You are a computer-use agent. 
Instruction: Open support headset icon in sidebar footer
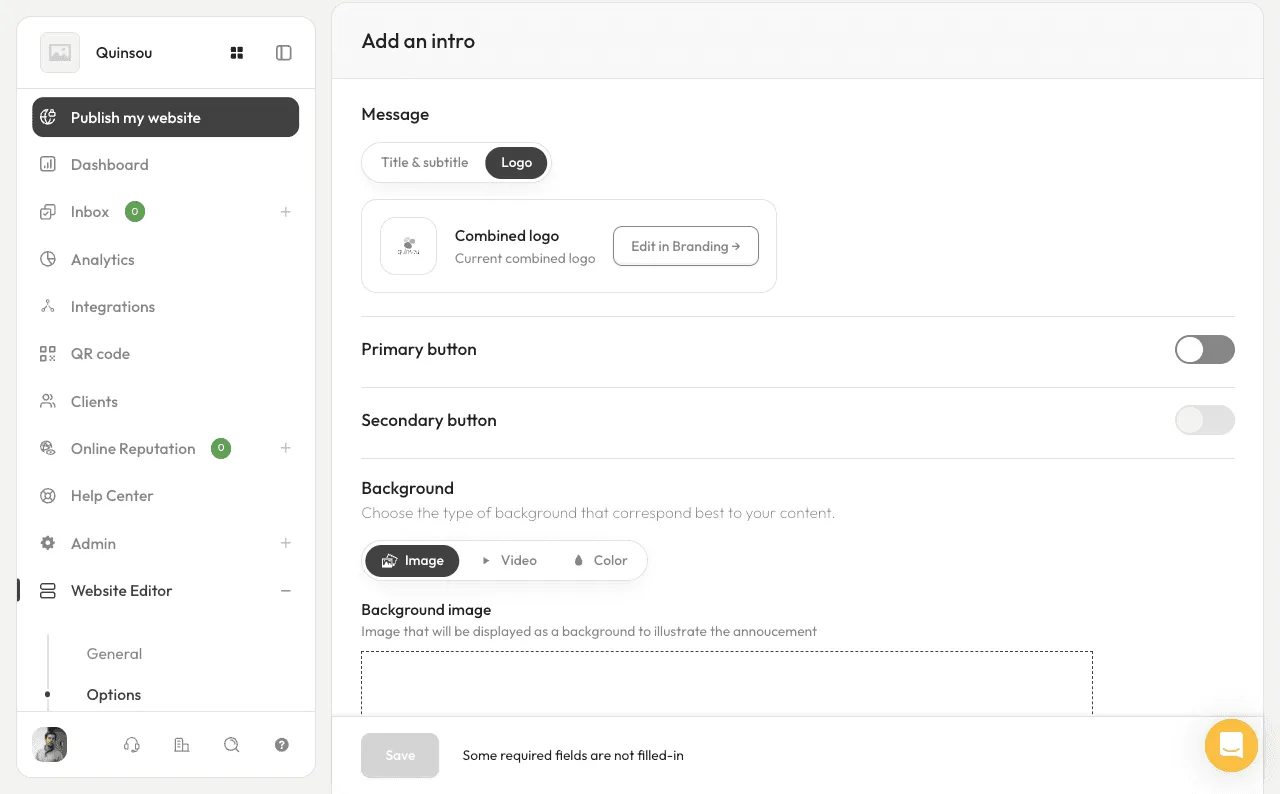(131, 745)
